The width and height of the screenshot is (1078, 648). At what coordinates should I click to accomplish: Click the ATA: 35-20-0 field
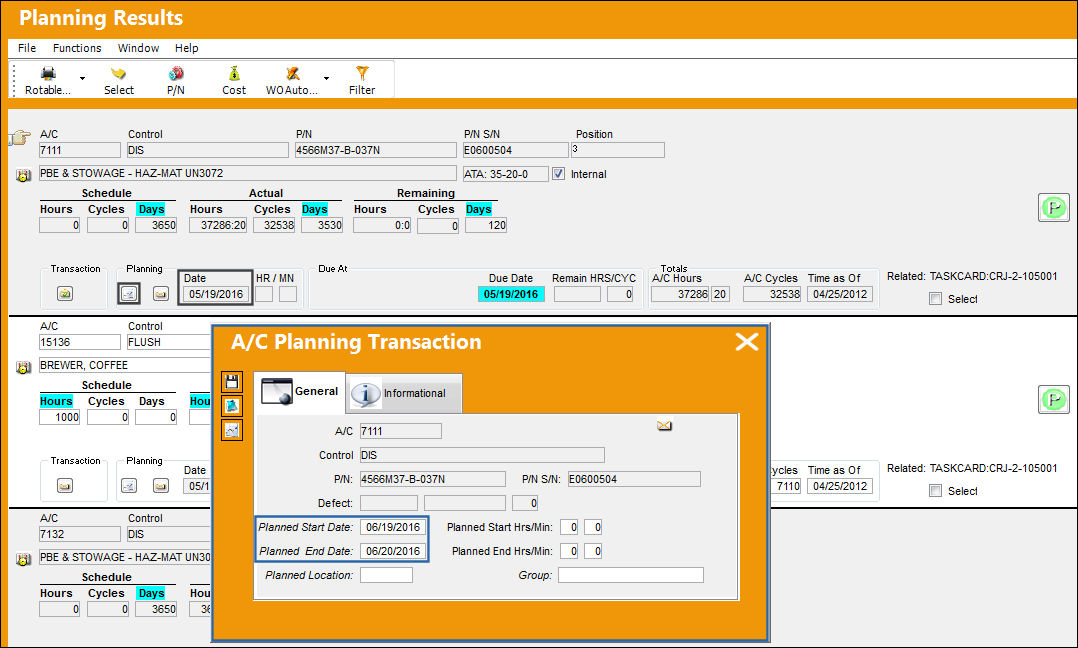click(505, 174)
